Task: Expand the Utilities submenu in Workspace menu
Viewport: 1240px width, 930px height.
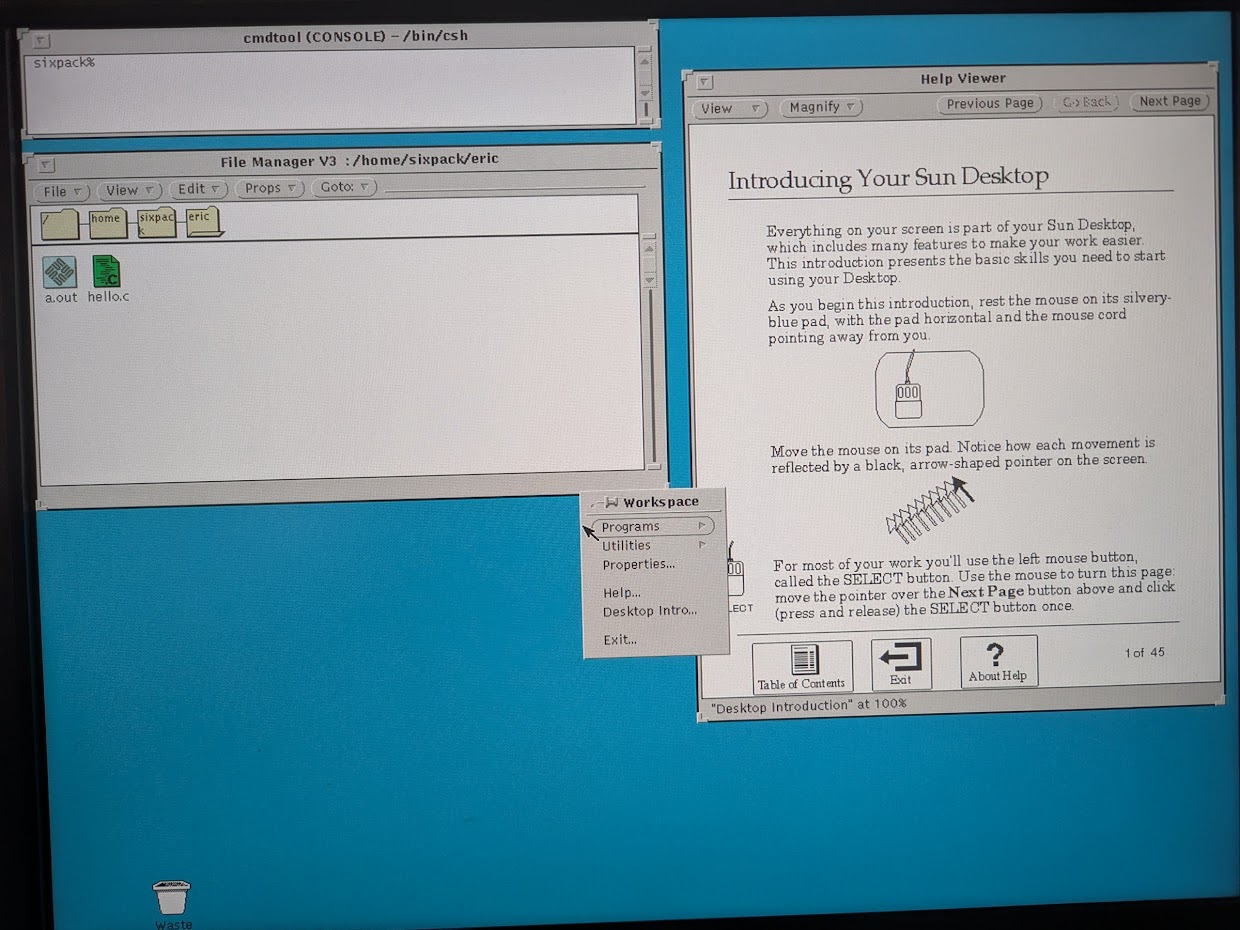Action: [x=653, y=545]
